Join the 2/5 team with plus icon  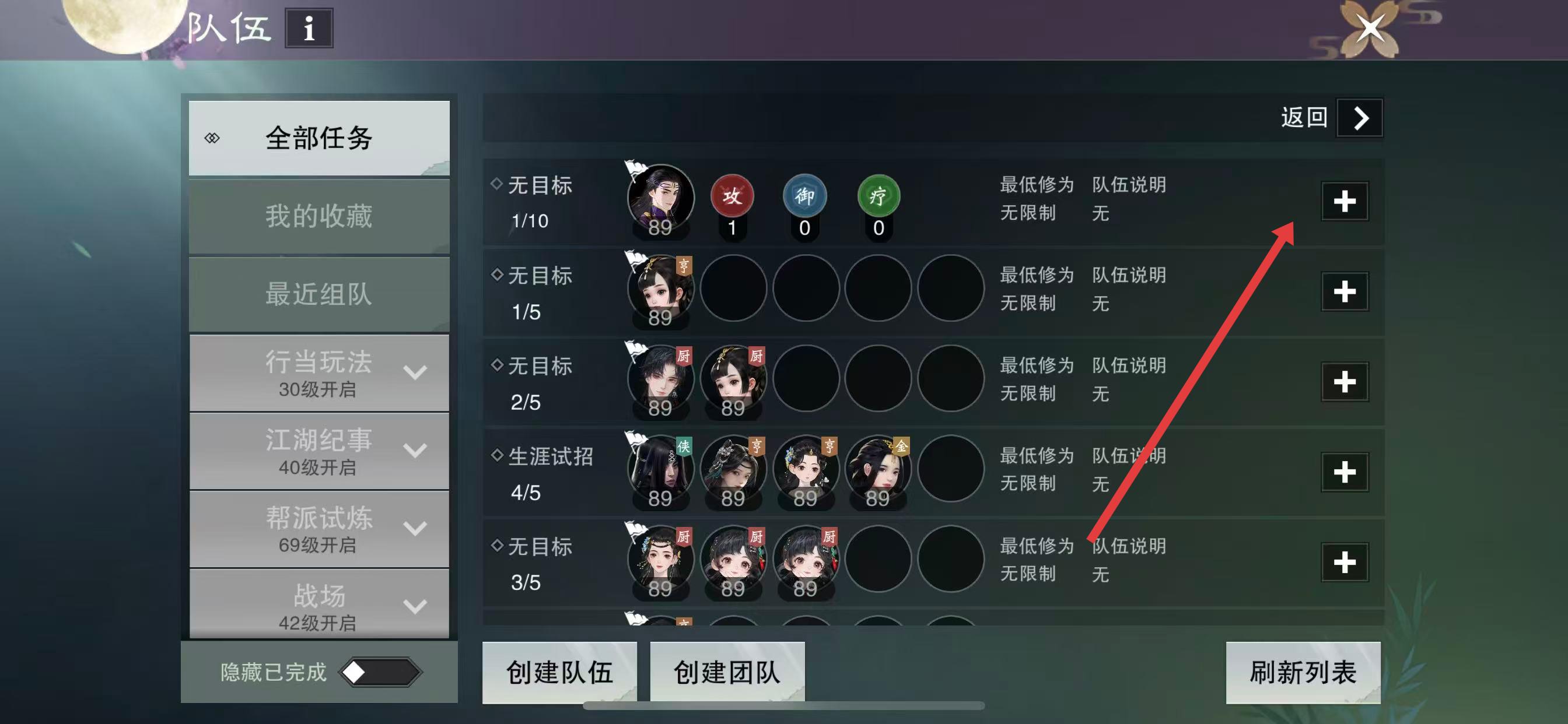point(1344,382)
